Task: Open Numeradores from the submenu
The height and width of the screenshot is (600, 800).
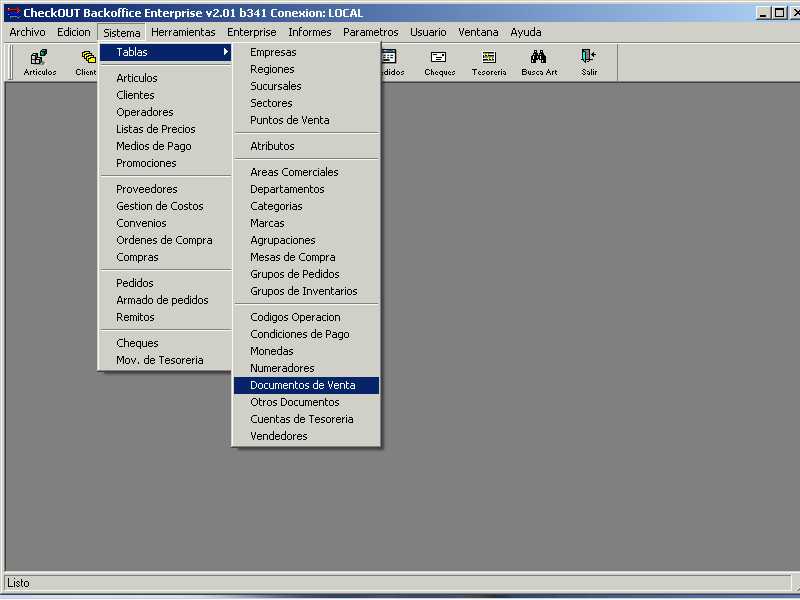Action: [x=306, y=368]
